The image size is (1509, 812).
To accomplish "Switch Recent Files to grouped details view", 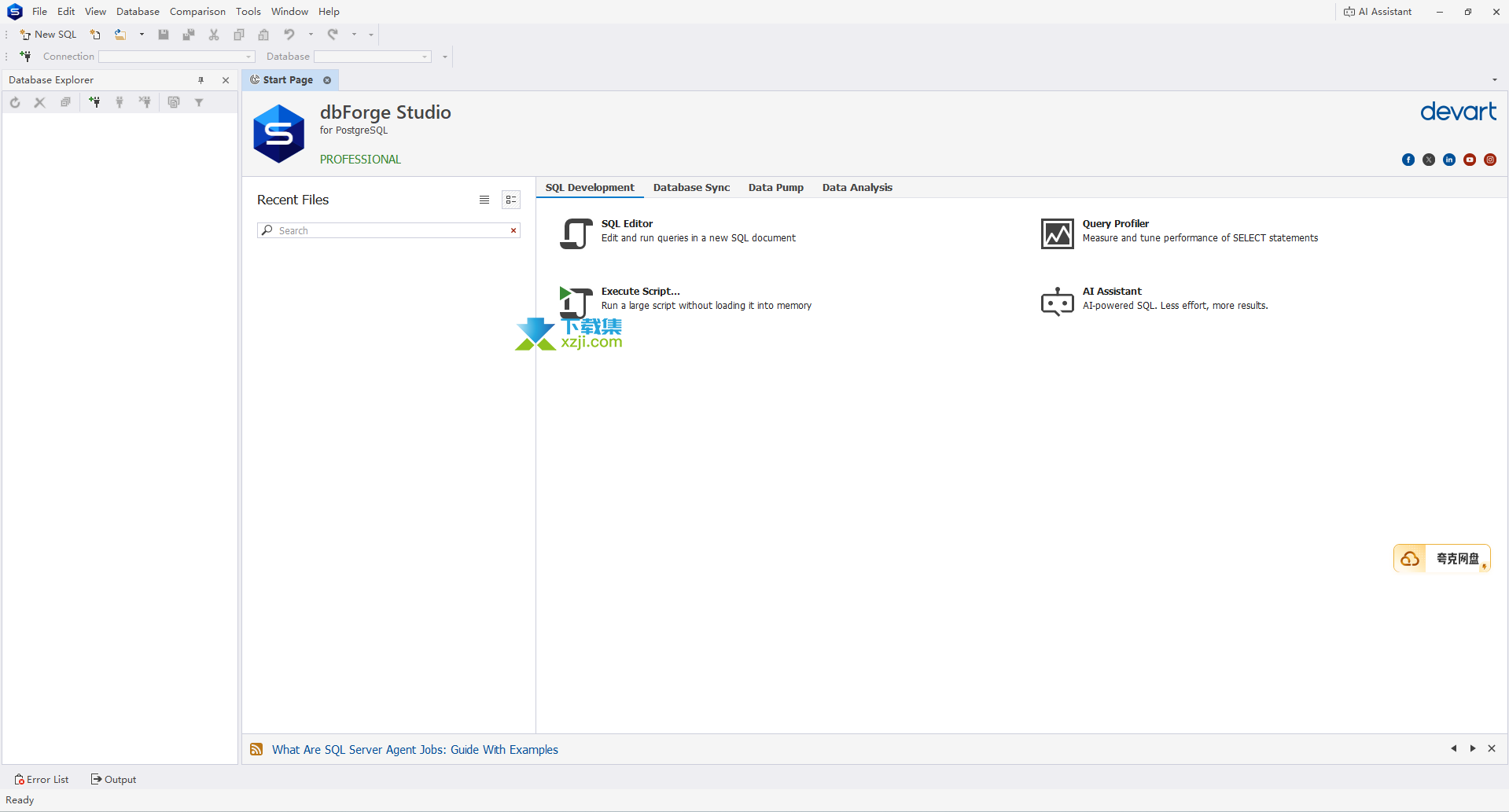I will [511, 200].
